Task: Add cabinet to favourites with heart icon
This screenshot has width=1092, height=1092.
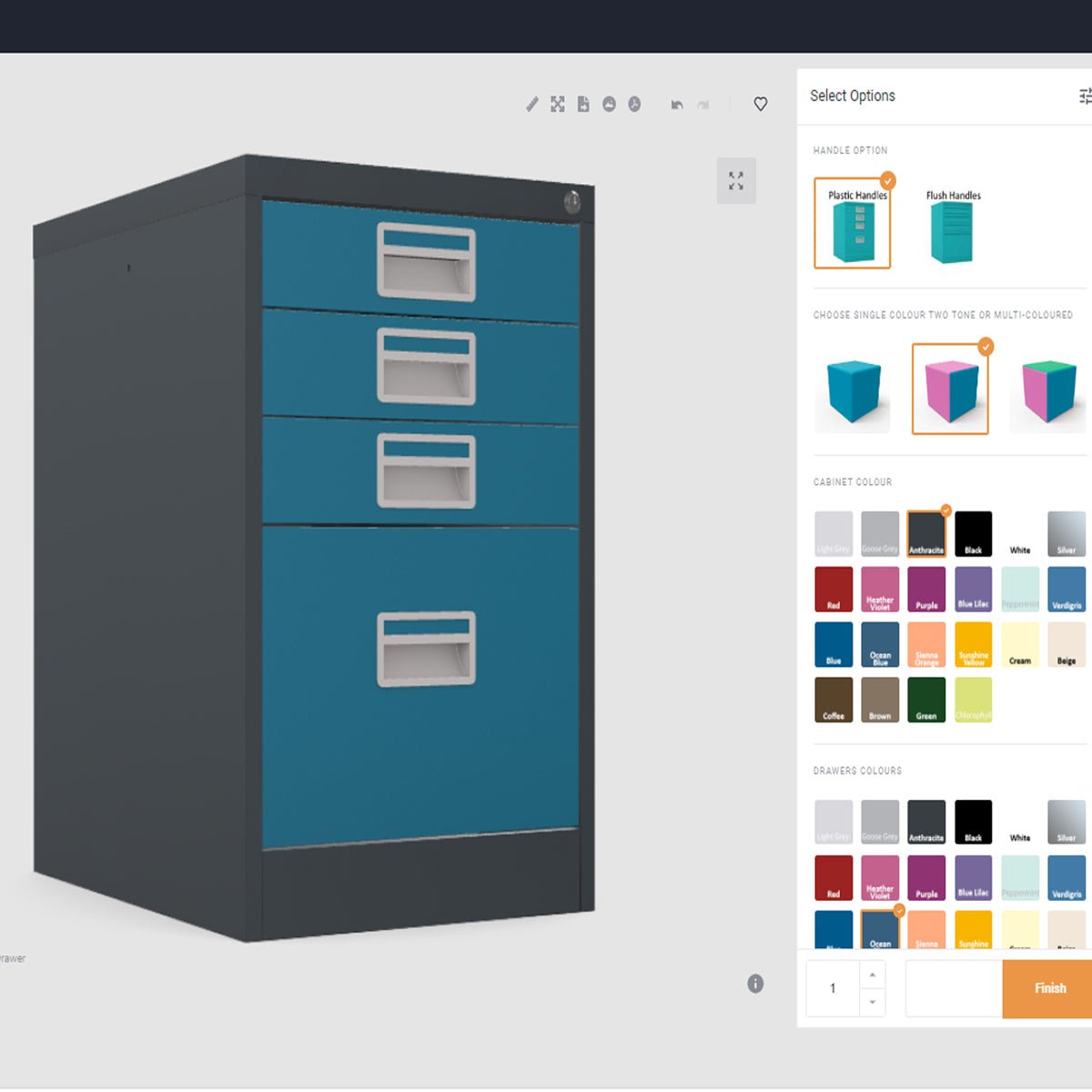Action: point(761,105)
